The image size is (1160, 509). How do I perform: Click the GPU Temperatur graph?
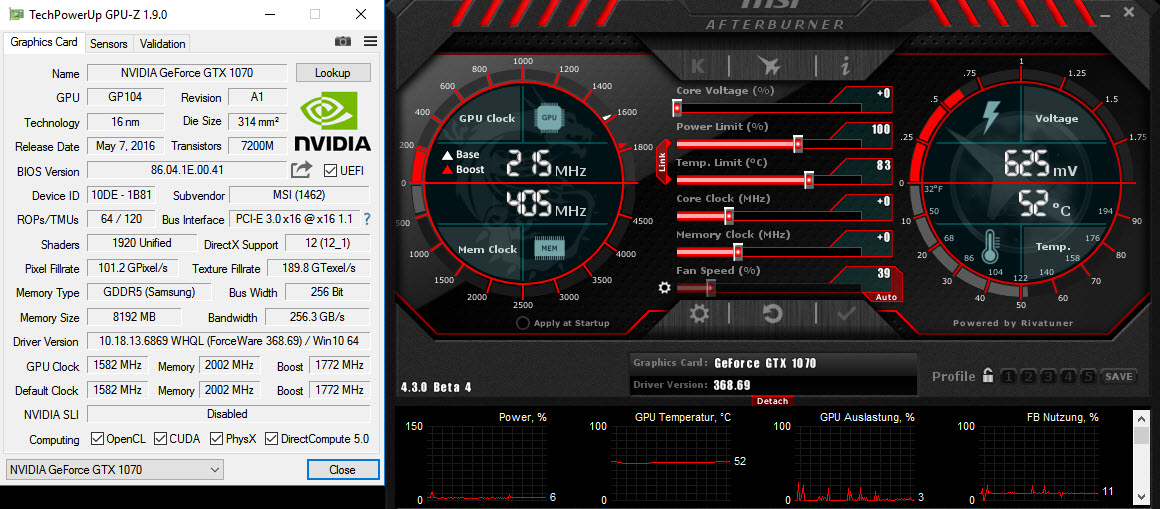point(670,462)
